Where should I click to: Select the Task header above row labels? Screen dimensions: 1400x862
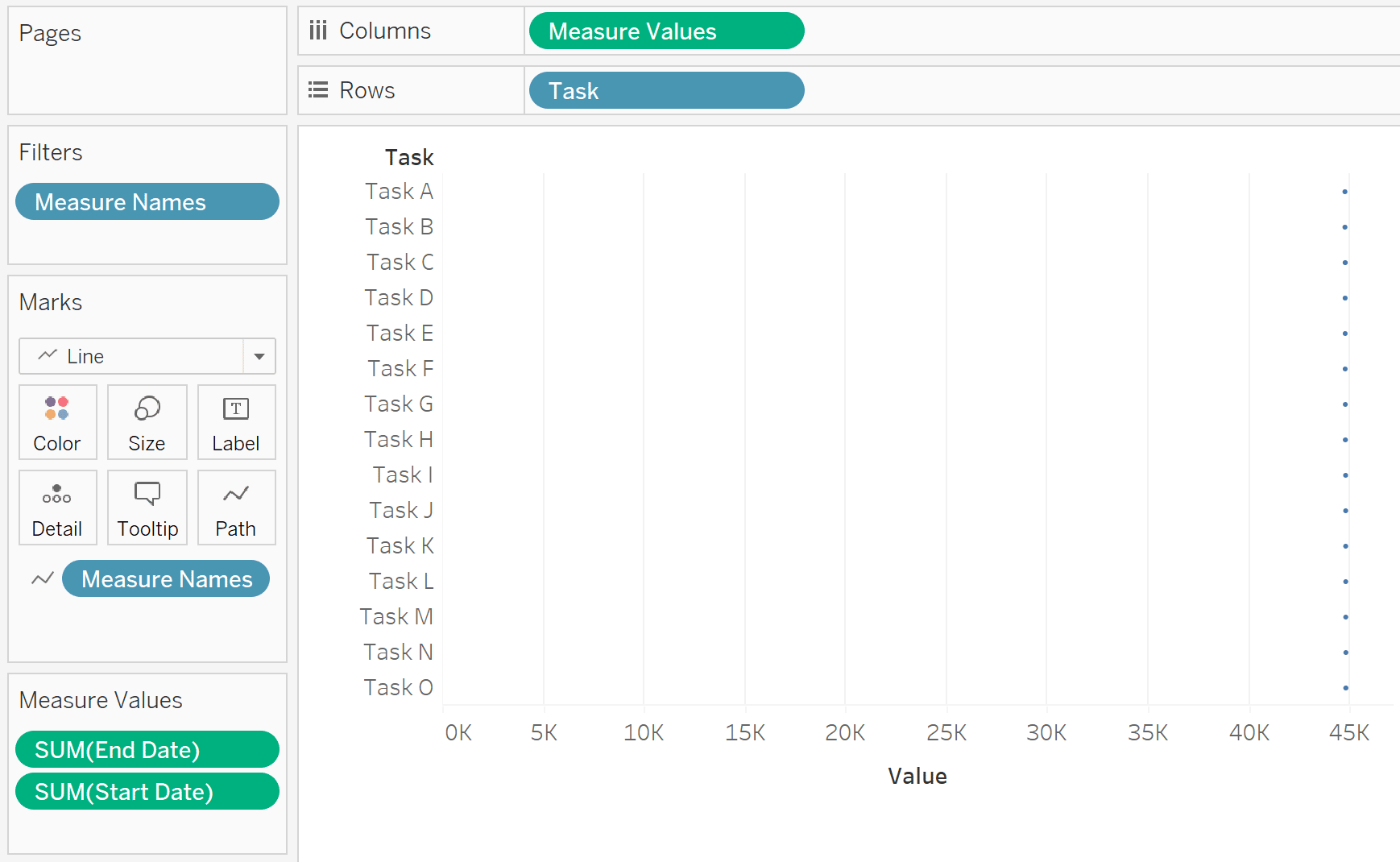coord(408,157)
